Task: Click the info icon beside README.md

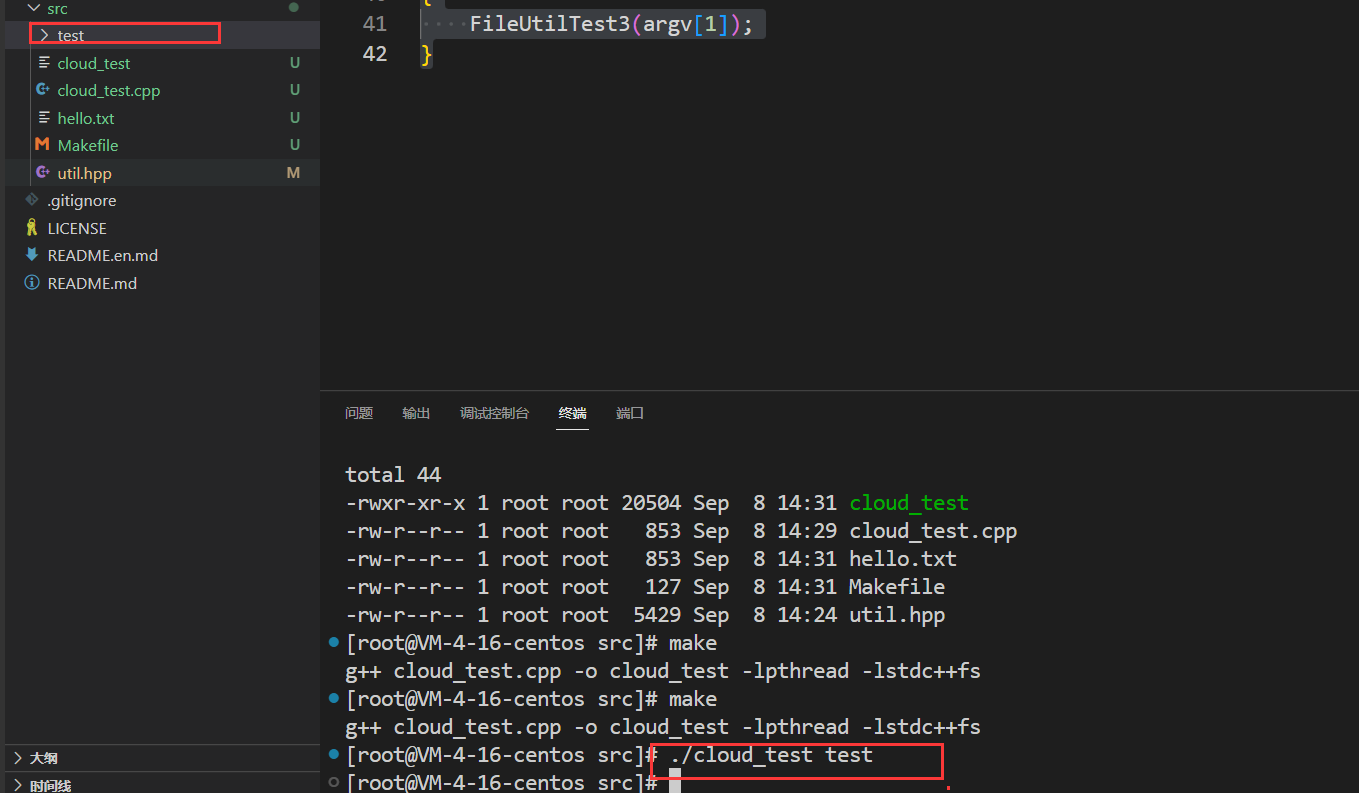Action: [32, 283]
